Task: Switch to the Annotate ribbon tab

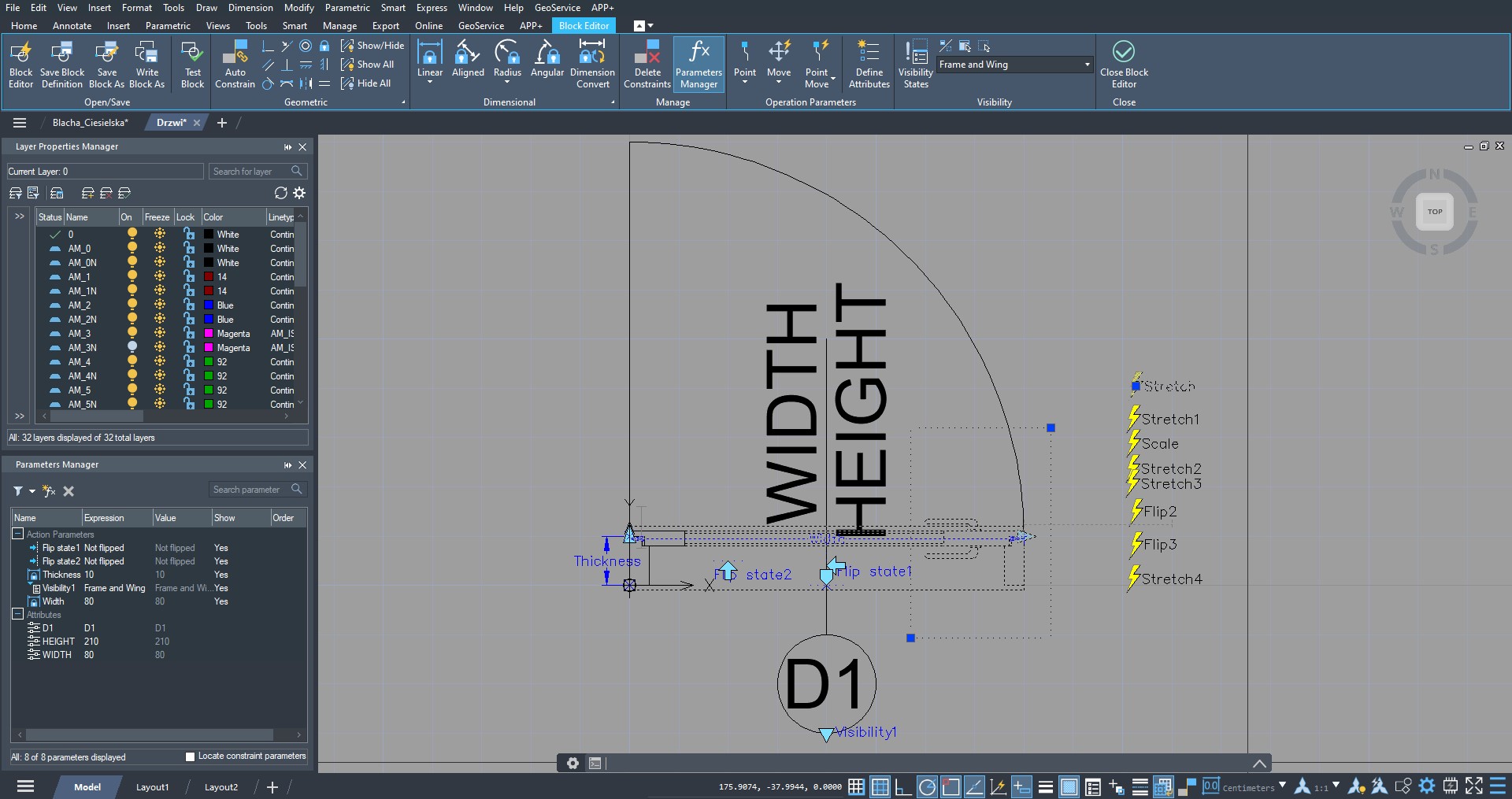Action: [72, 26]
